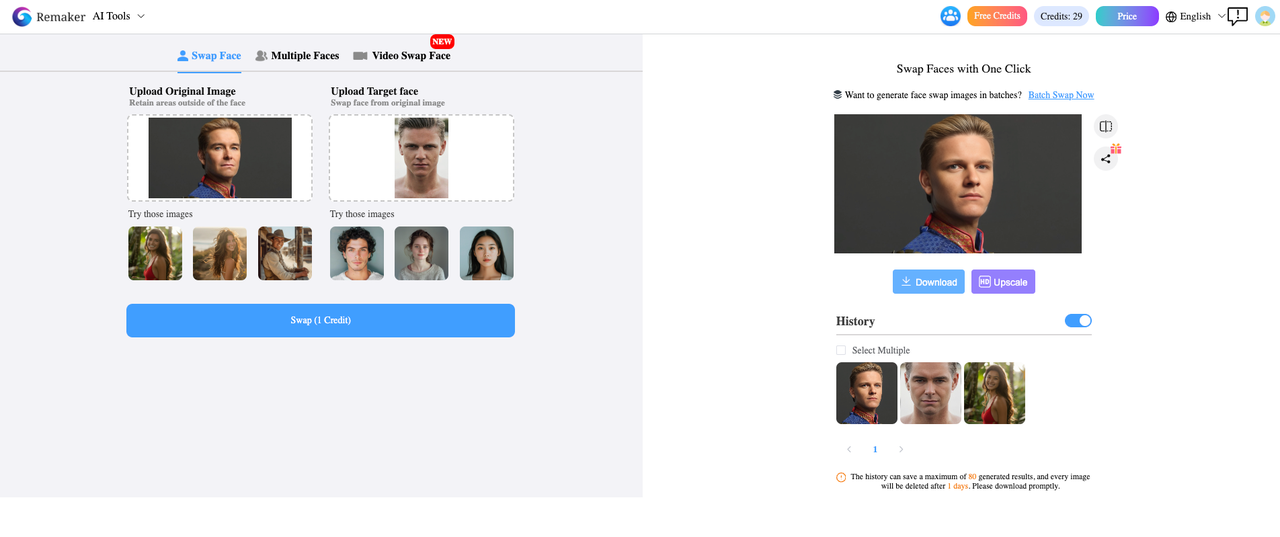The image size is (1280, 537).
Task: Choose the short-haired woman target sample
Action: [421, 253]
